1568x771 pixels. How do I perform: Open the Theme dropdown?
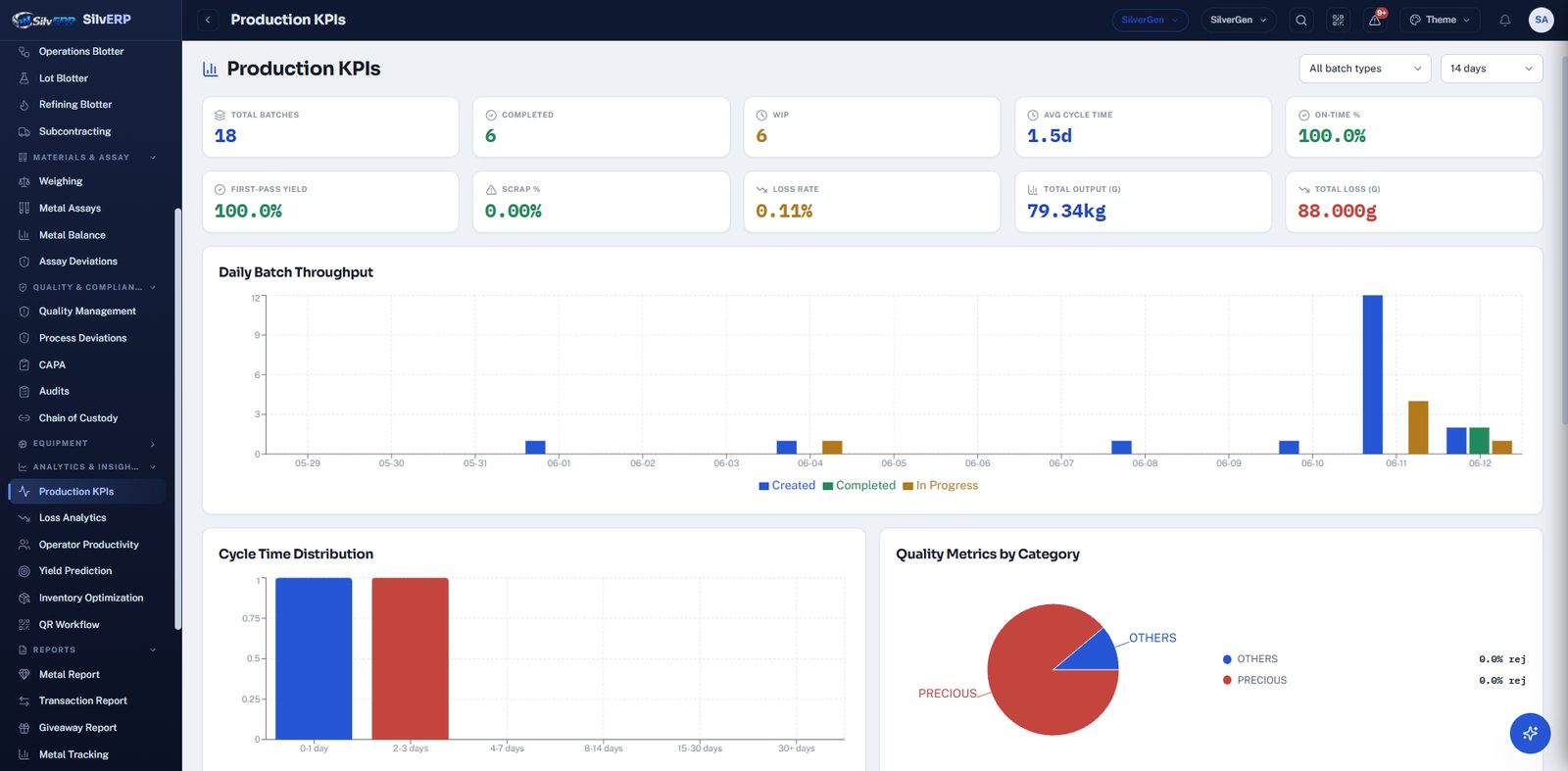tap(1440, 20)
